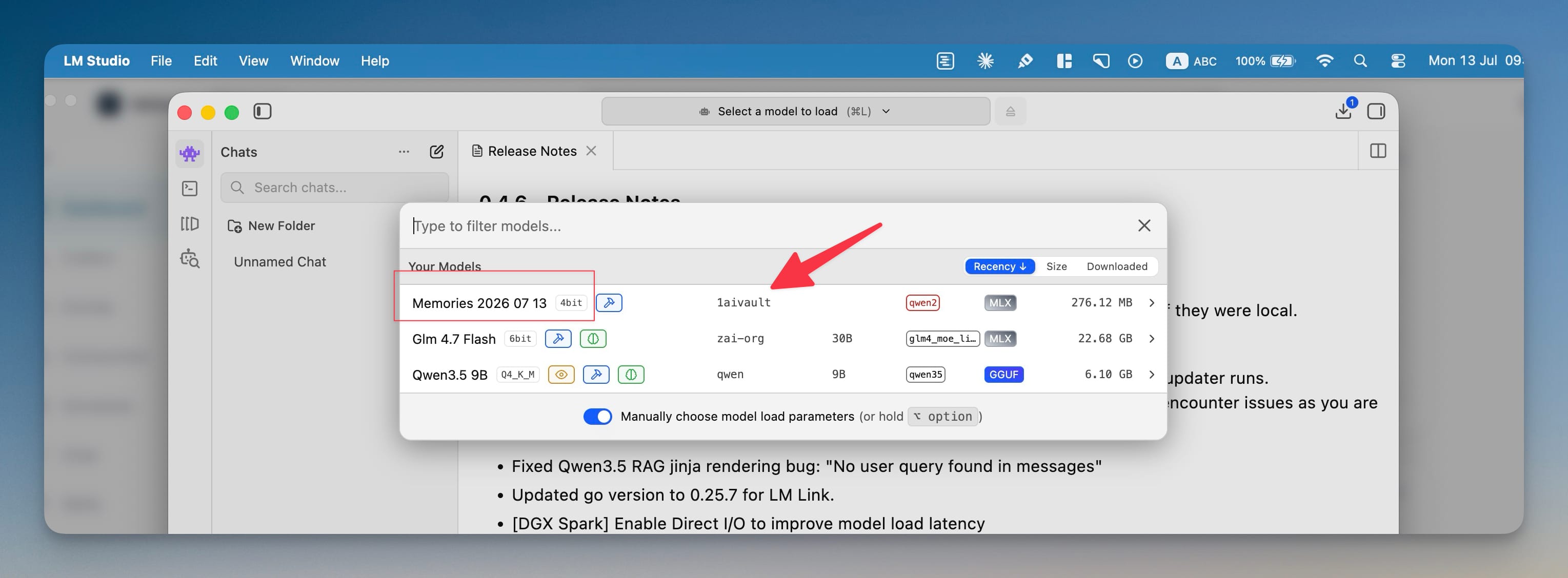The image size is (1568, 578).
Task: Open the Help menu
Action: (x=375, y=61)
